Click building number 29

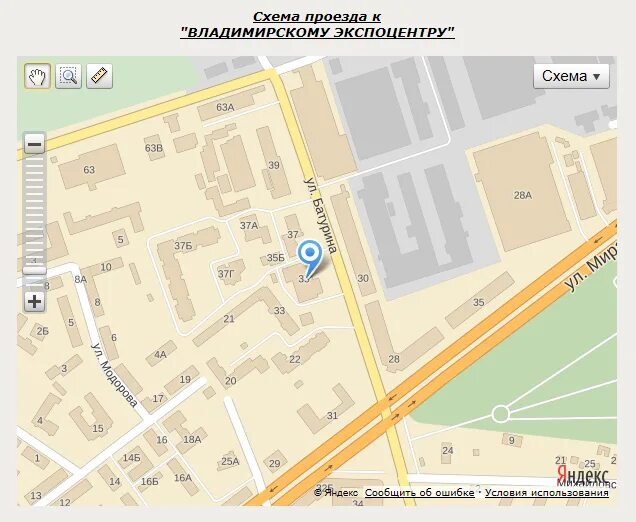275,463
